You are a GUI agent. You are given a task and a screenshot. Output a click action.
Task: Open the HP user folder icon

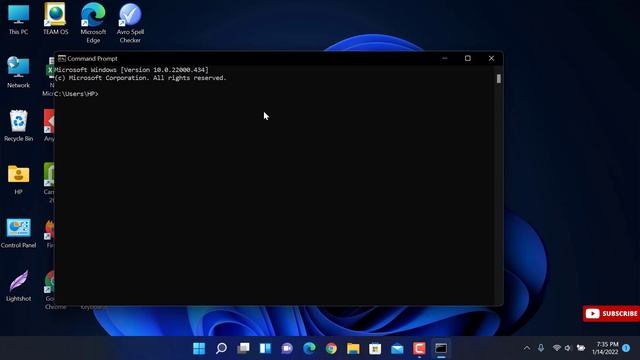[x=18, y=179]
